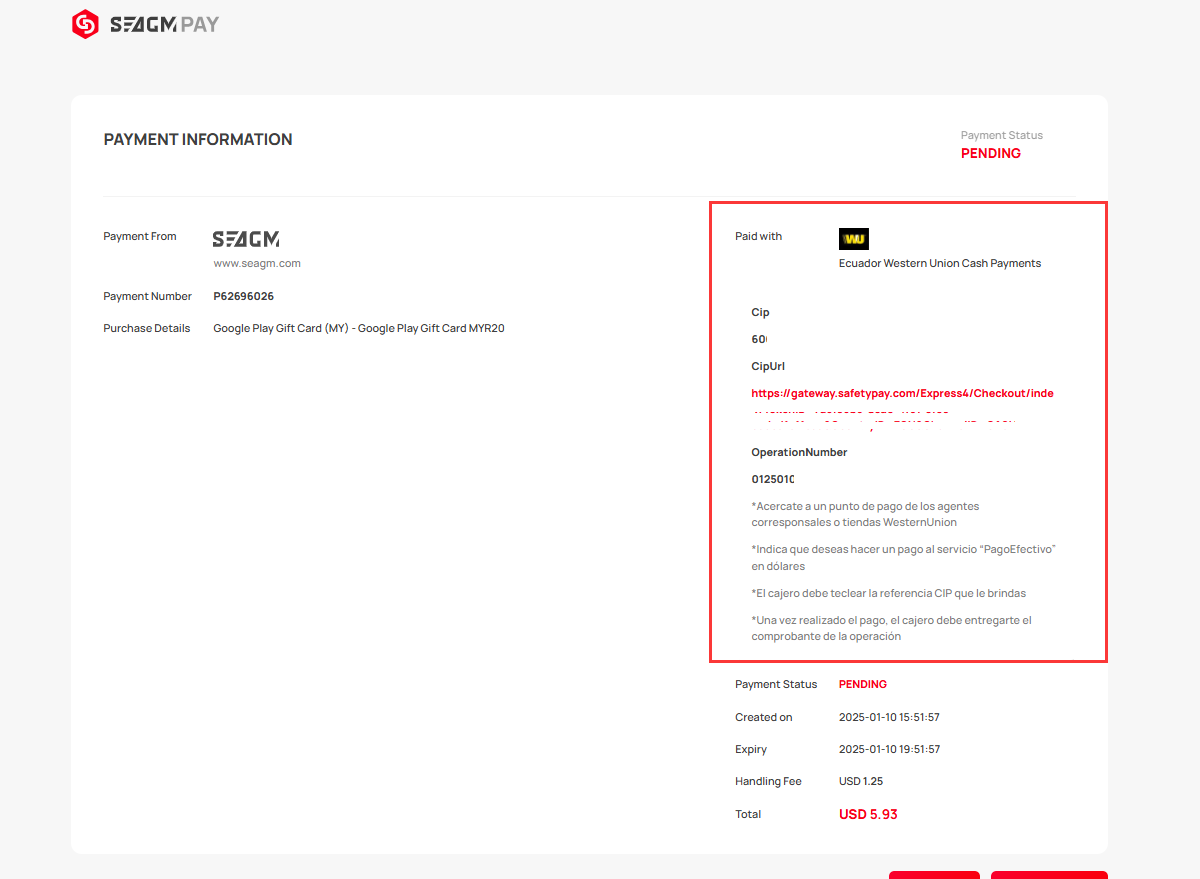Select the instruction about teclear la referencia CIP
This screenshot has height=879, width=1200.
[889, 593]
